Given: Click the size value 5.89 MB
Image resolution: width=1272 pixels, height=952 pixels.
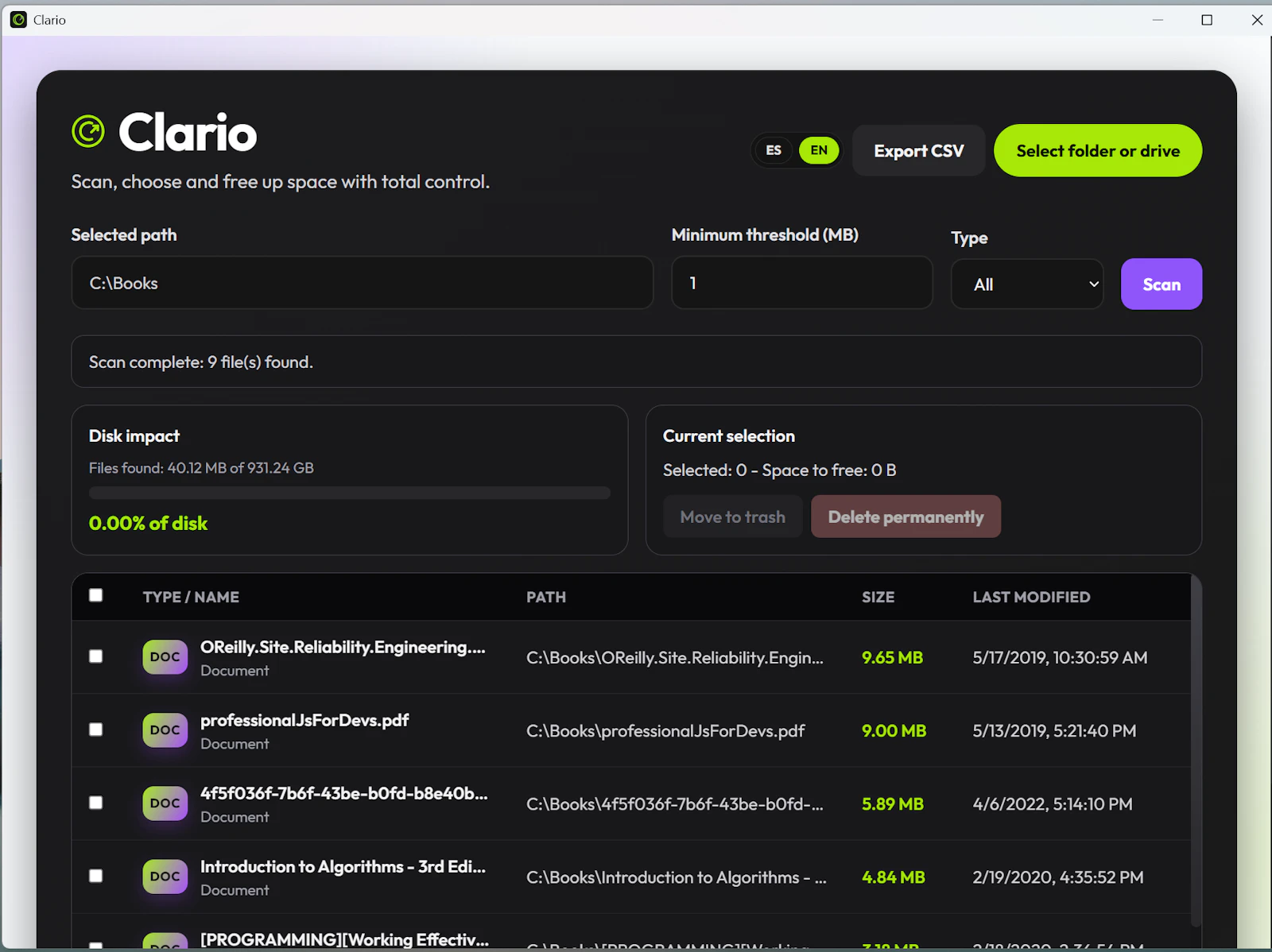Looking at the screenshot, I should tap(893, 804).
